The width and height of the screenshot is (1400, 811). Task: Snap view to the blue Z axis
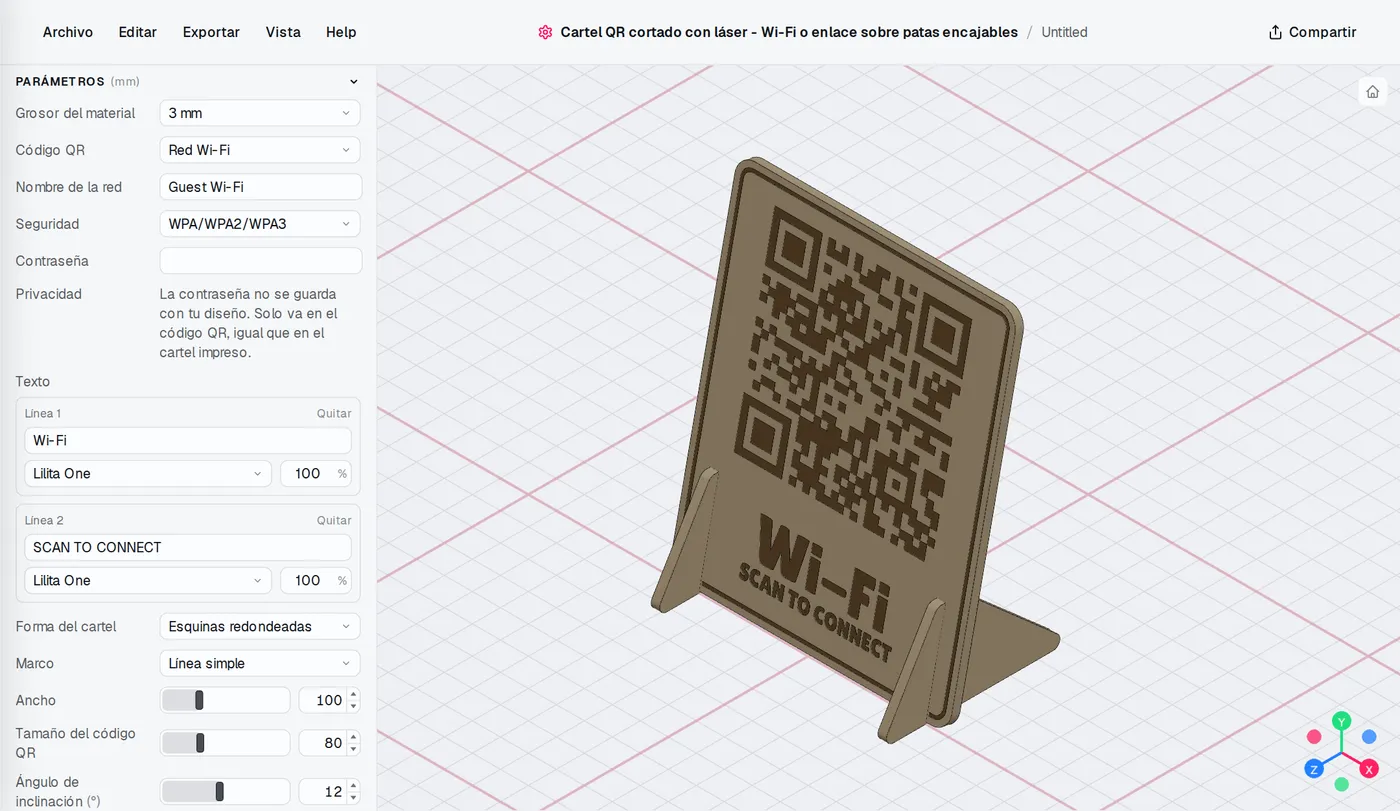[x=1314, y=769]
